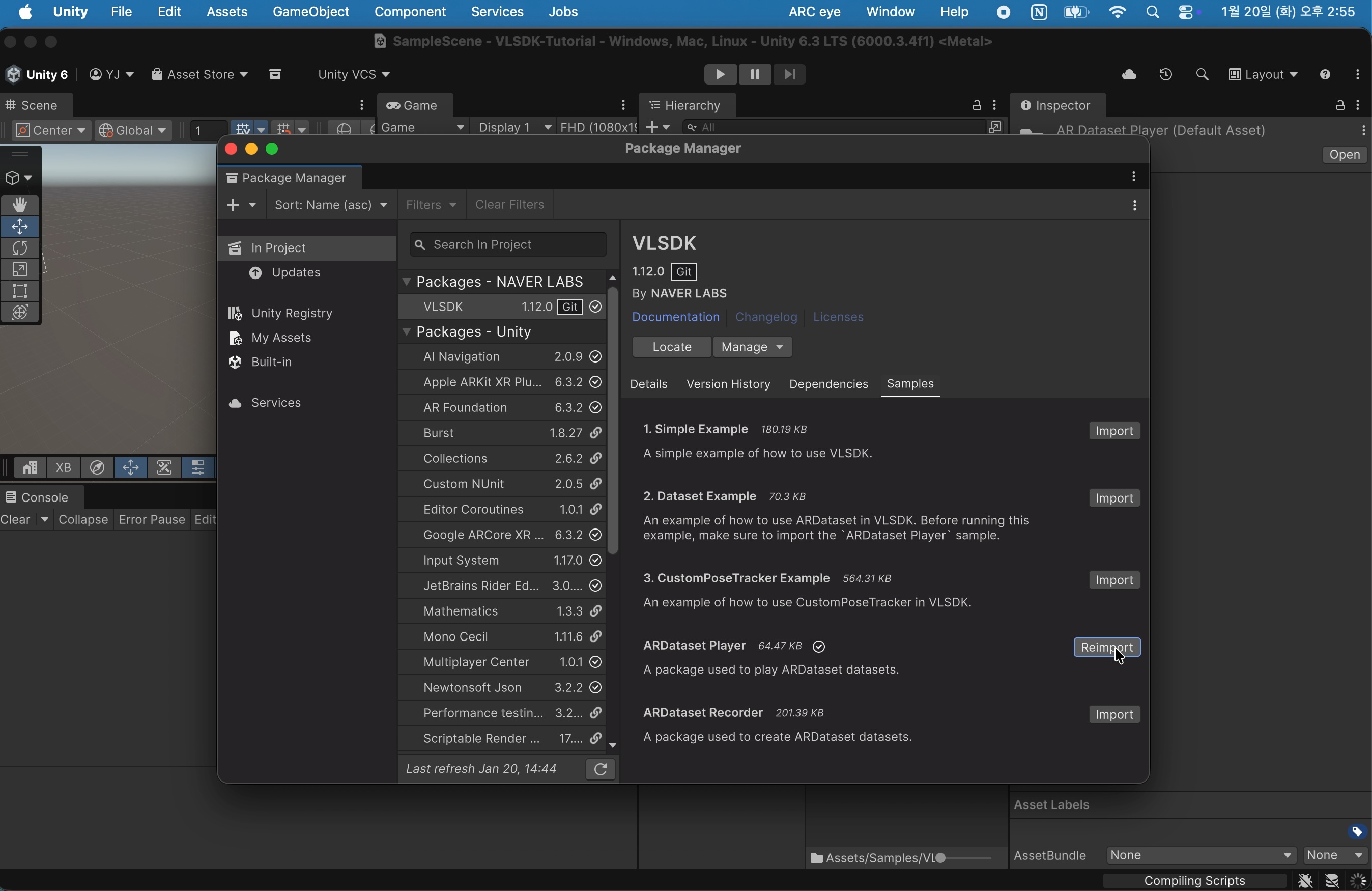Select the Rotate tool in Scene toolbar
Screen dimensions: 1372x891
coord(20,248)
